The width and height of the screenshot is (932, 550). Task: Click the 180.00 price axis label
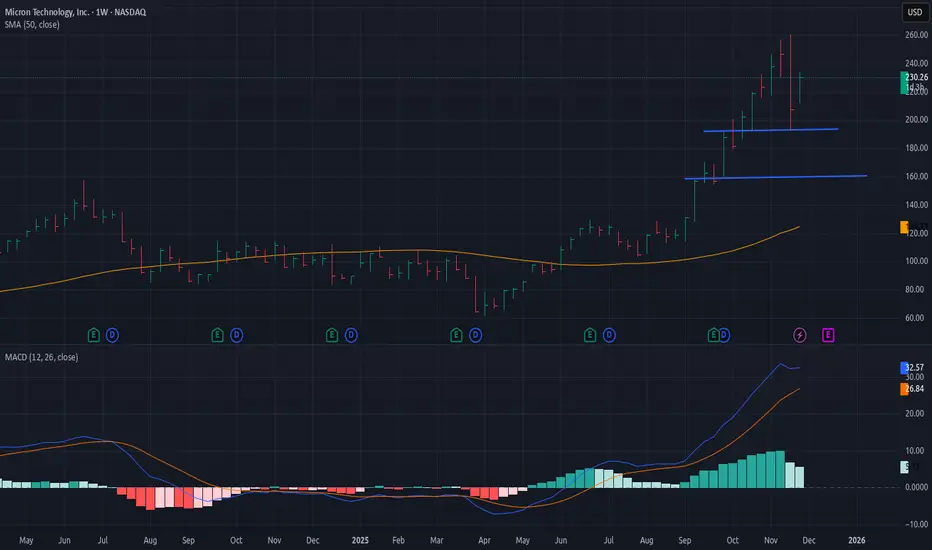point(916,148)
